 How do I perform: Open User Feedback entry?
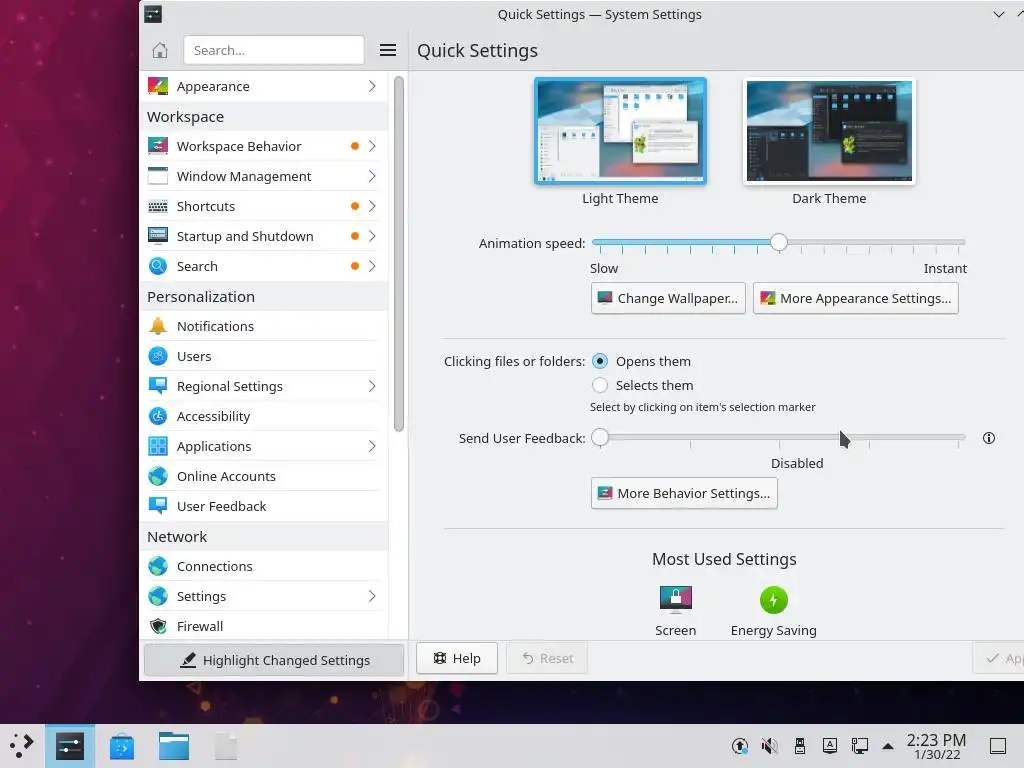pos(264,506)
